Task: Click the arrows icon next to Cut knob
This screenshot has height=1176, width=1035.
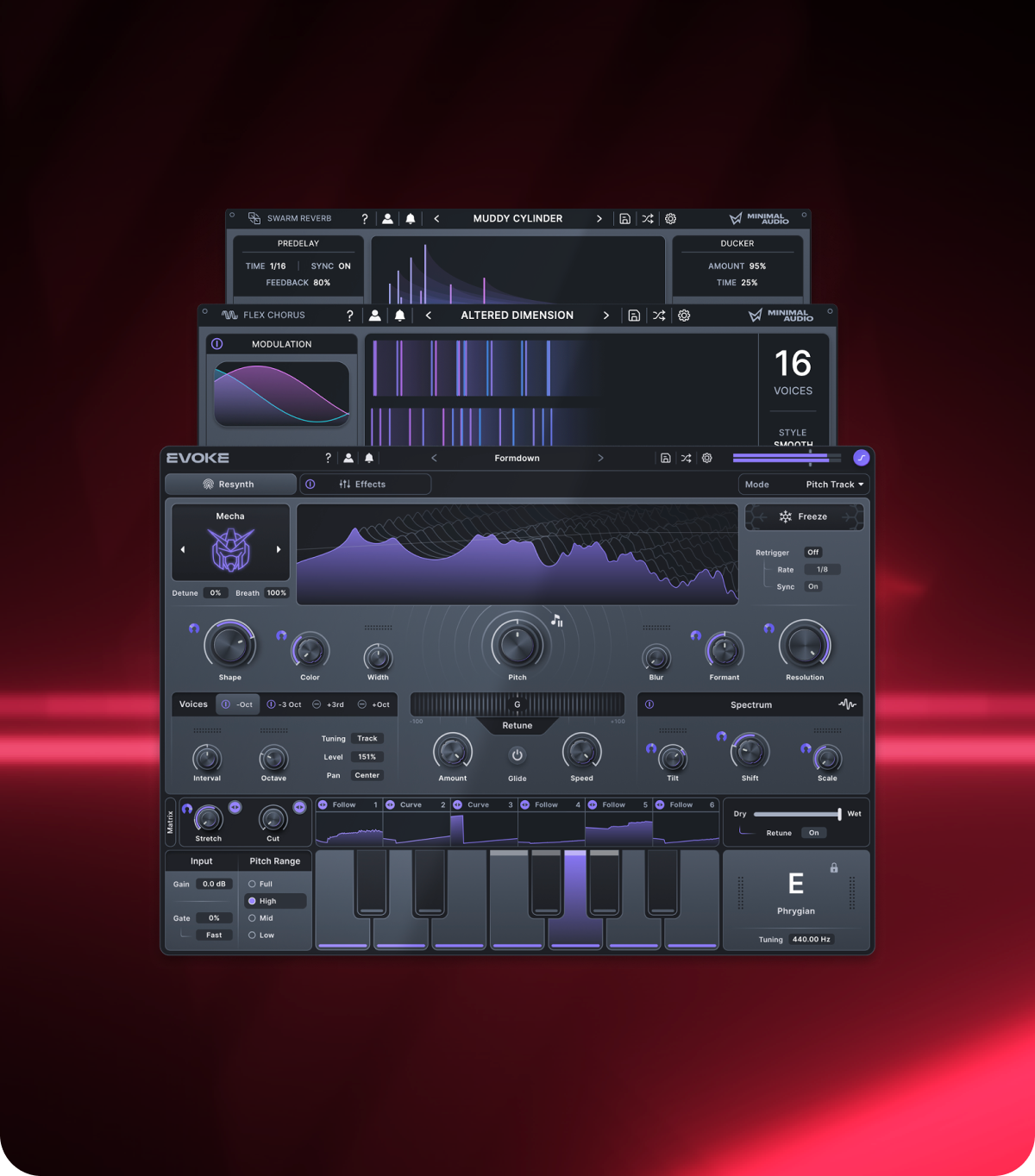Action: click(x=299, y=807)
